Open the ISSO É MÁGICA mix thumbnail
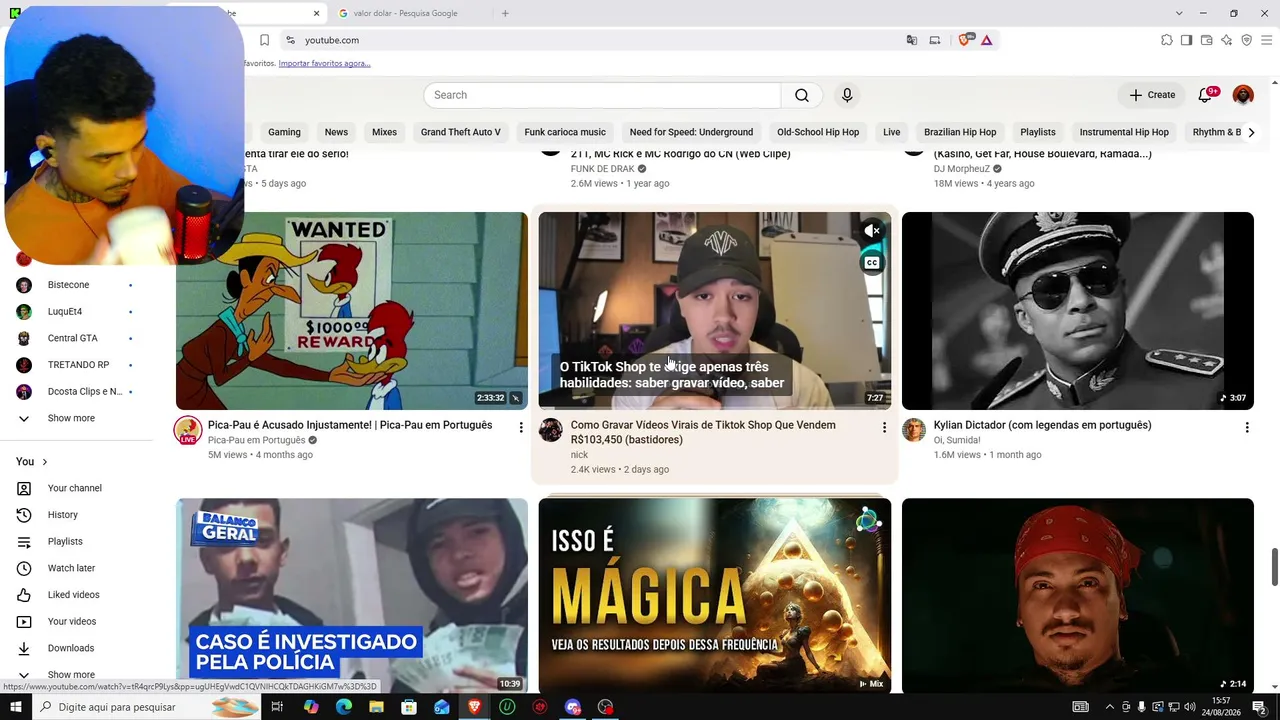Screen dimensions: 1280x720 [714, 596]
